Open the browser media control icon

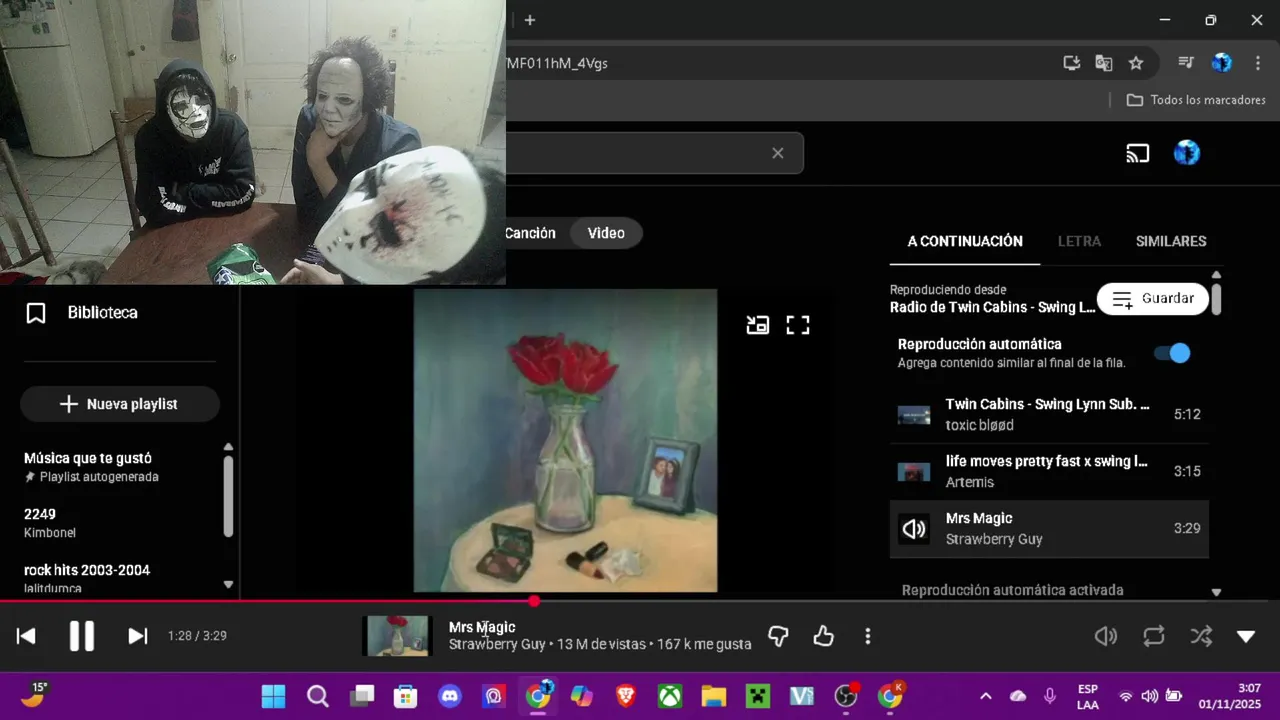pos(1186,63)
